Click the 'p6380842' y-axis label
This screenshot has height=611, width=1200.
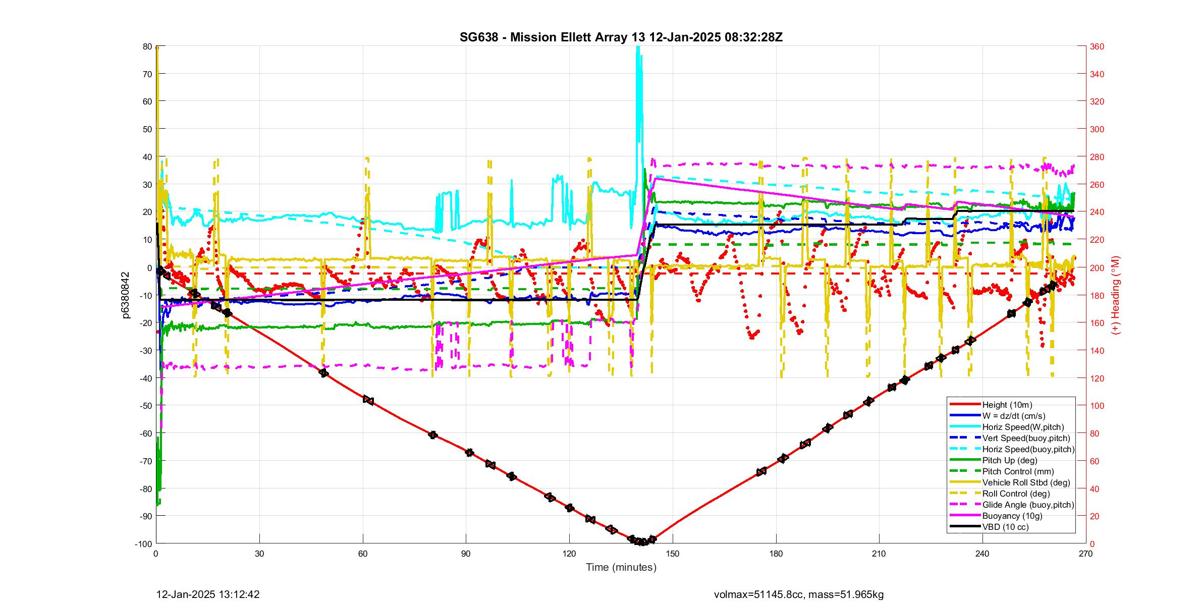point(127,295)
